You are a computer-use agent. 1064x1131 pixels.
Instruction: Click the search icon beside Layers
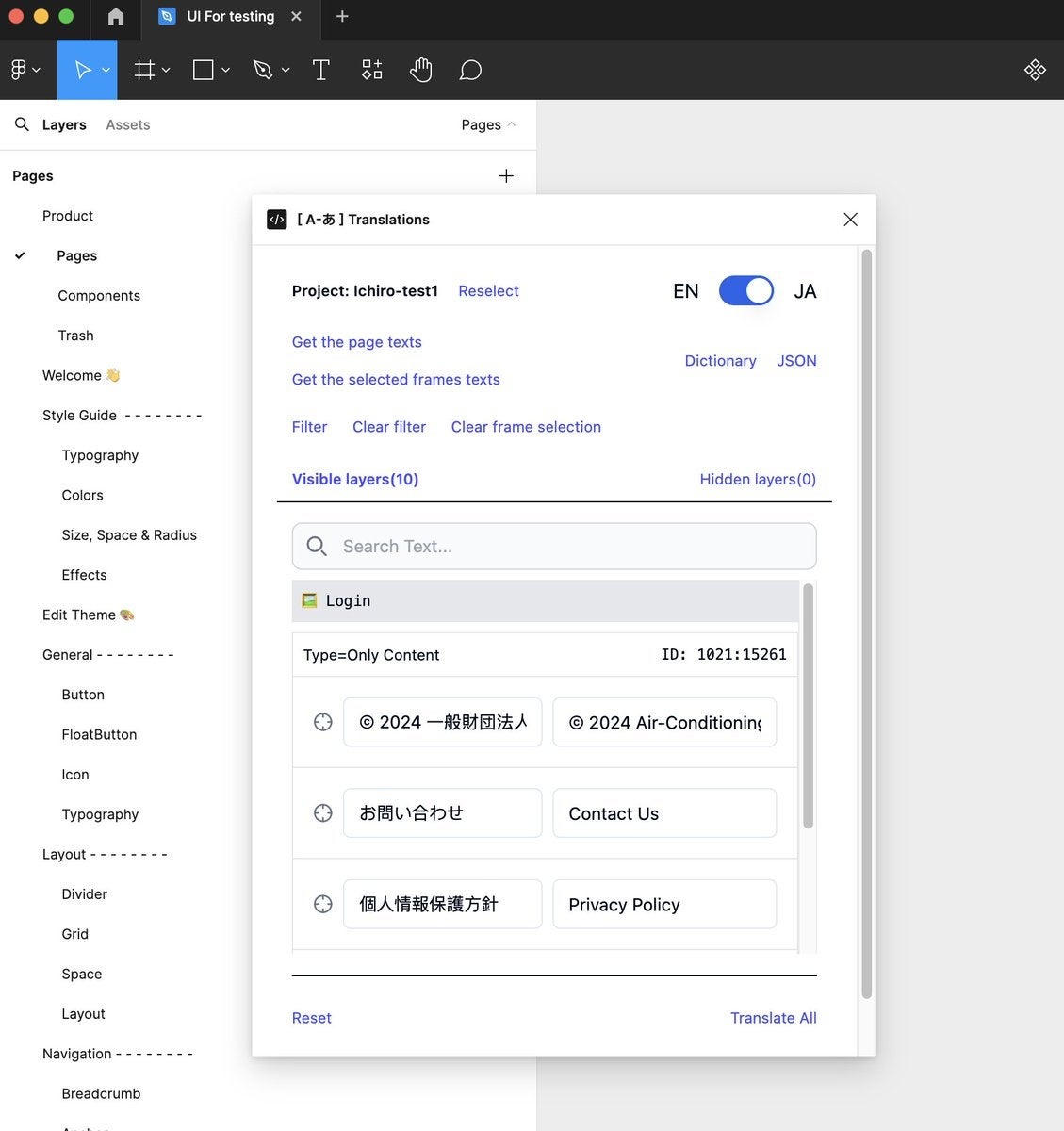22,124
